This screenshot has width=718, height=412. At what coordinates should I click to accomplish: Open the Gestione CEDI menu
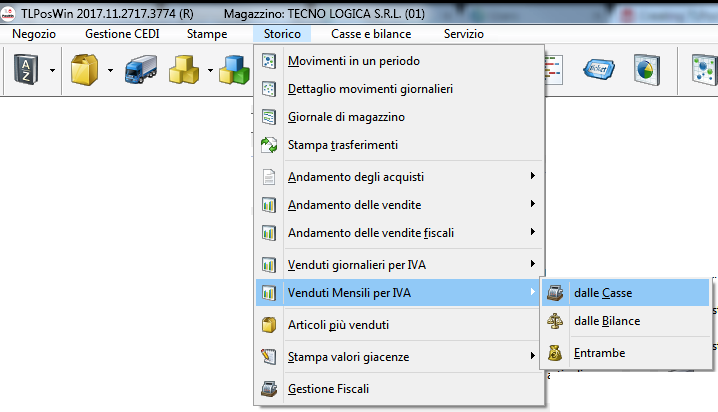point(121,34)
